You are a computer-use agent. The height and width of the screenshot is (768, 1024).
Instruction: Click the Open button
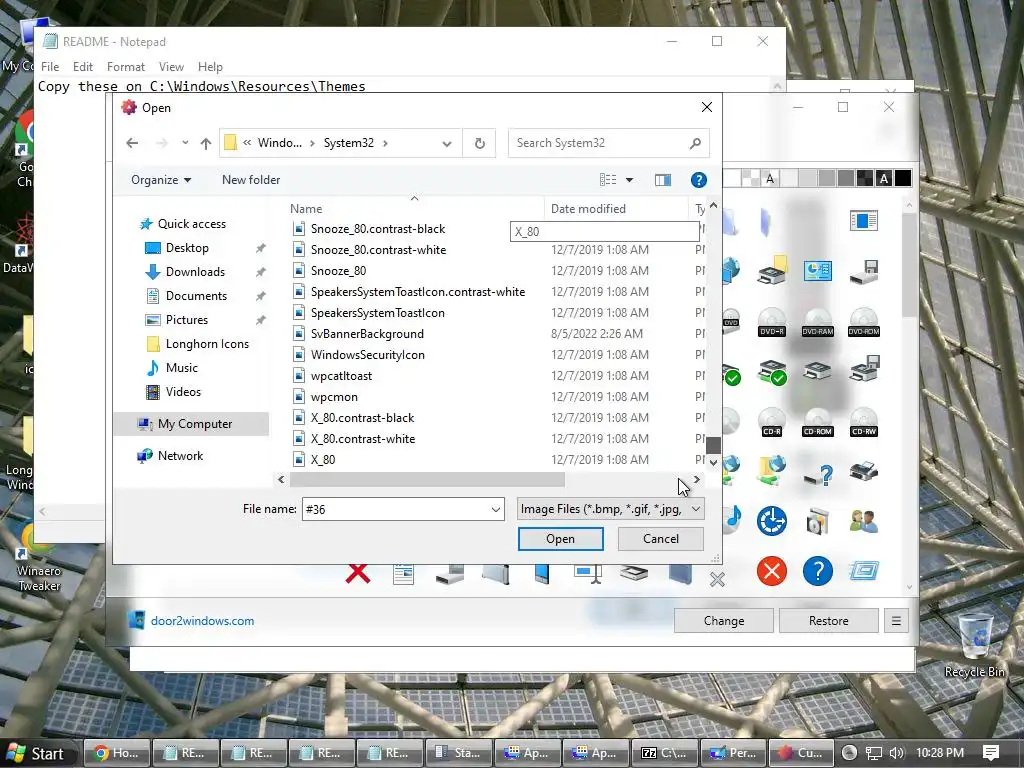560,539
